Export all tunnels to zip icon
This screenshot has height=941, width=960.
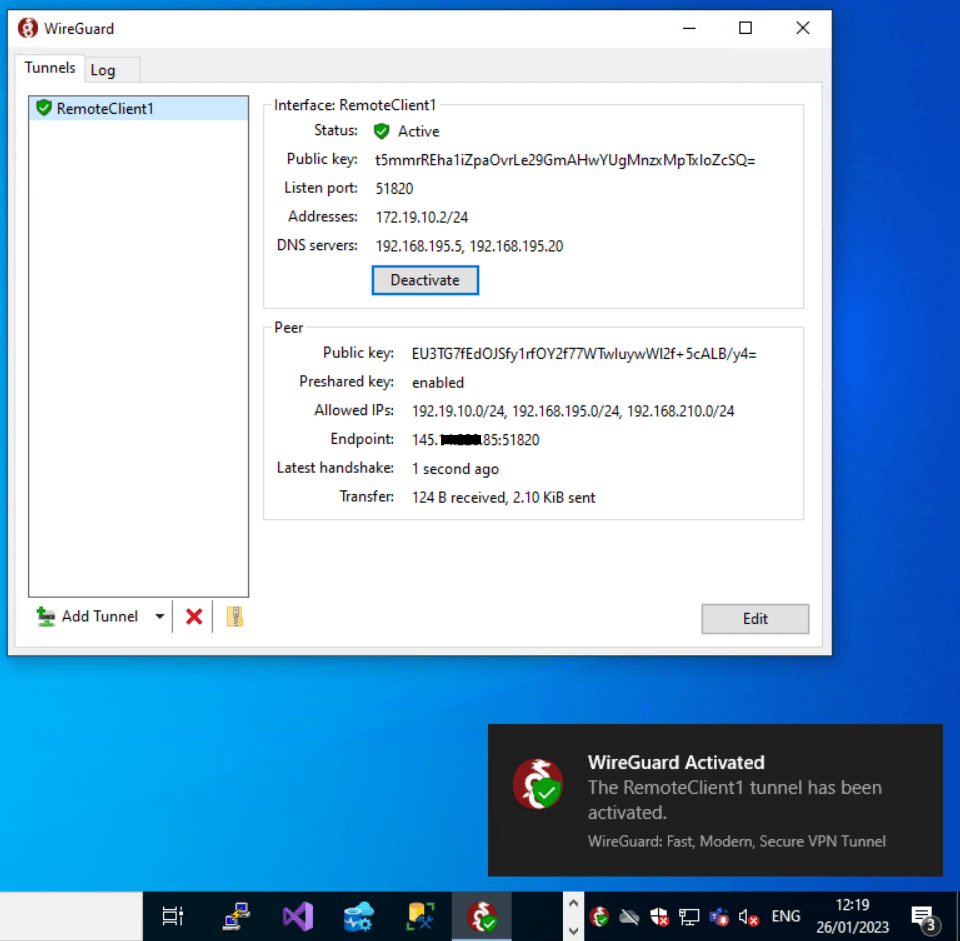click(234, 617)
